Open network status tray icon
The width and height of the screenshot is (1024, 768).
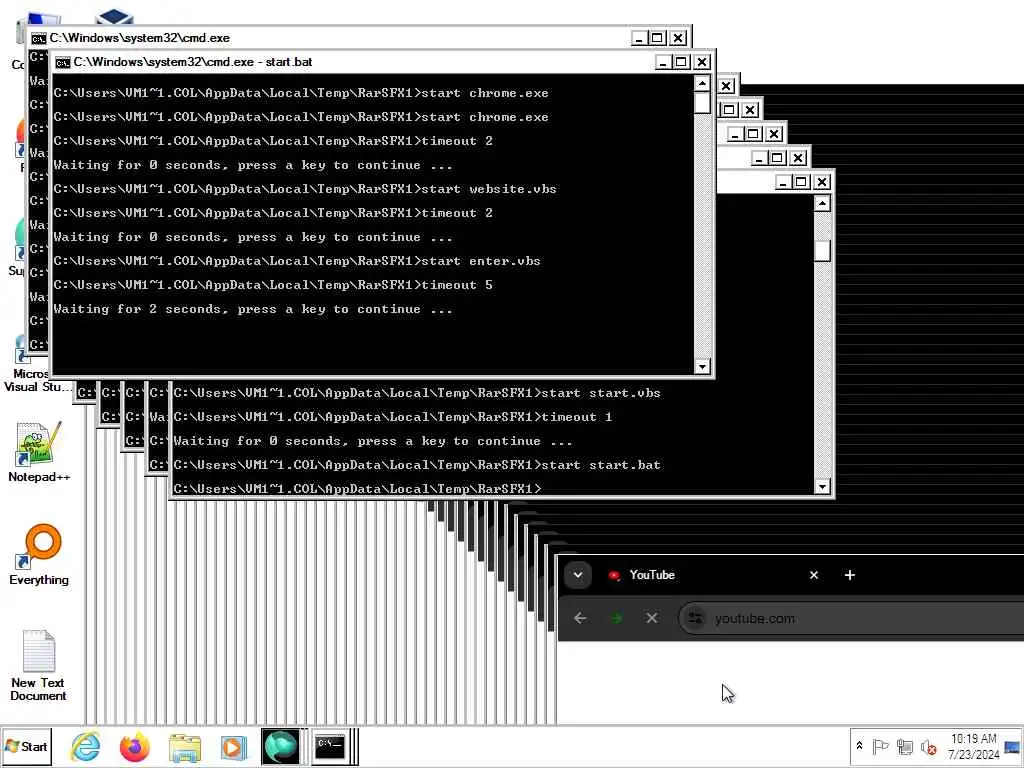click(x=904, y=746)
